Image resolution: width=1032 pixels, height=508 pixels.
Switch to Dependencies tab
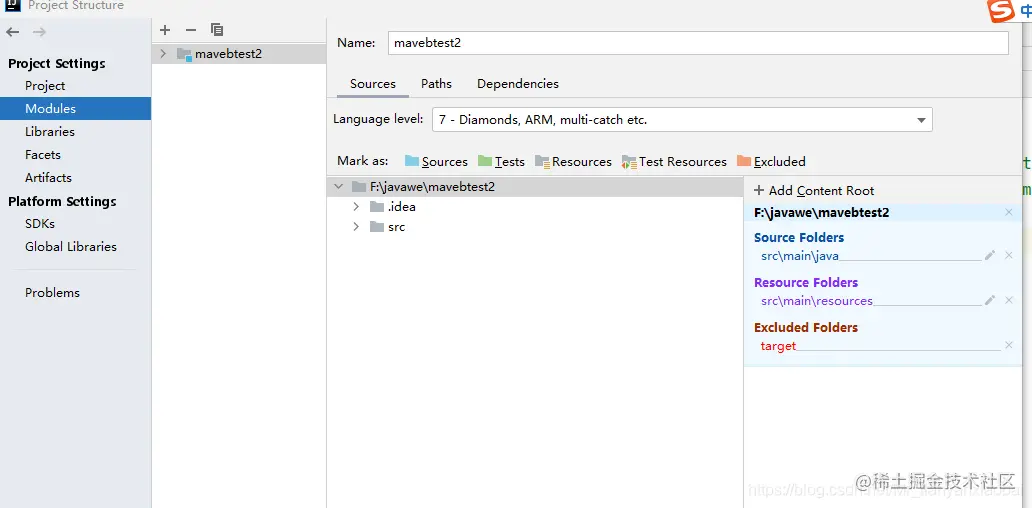point(518,84)
